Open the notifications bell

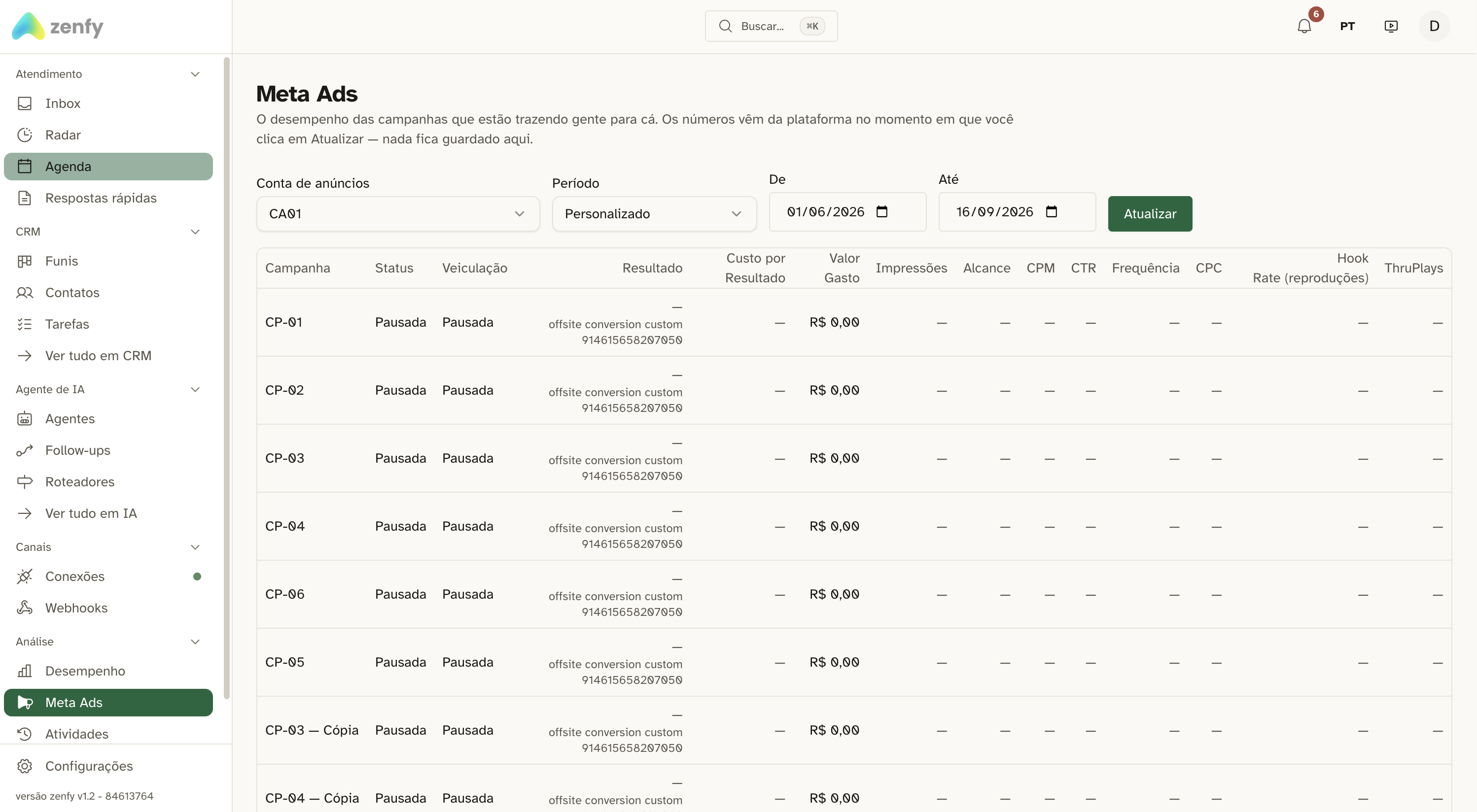tap(1304, 26)
